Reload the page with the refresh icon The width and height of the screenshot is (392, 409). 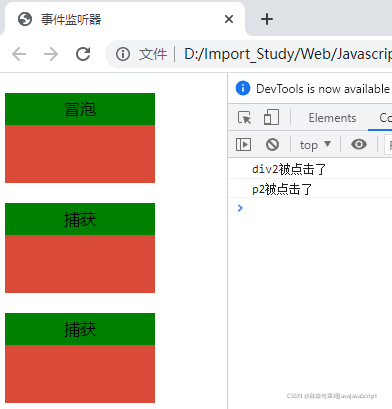83,54
